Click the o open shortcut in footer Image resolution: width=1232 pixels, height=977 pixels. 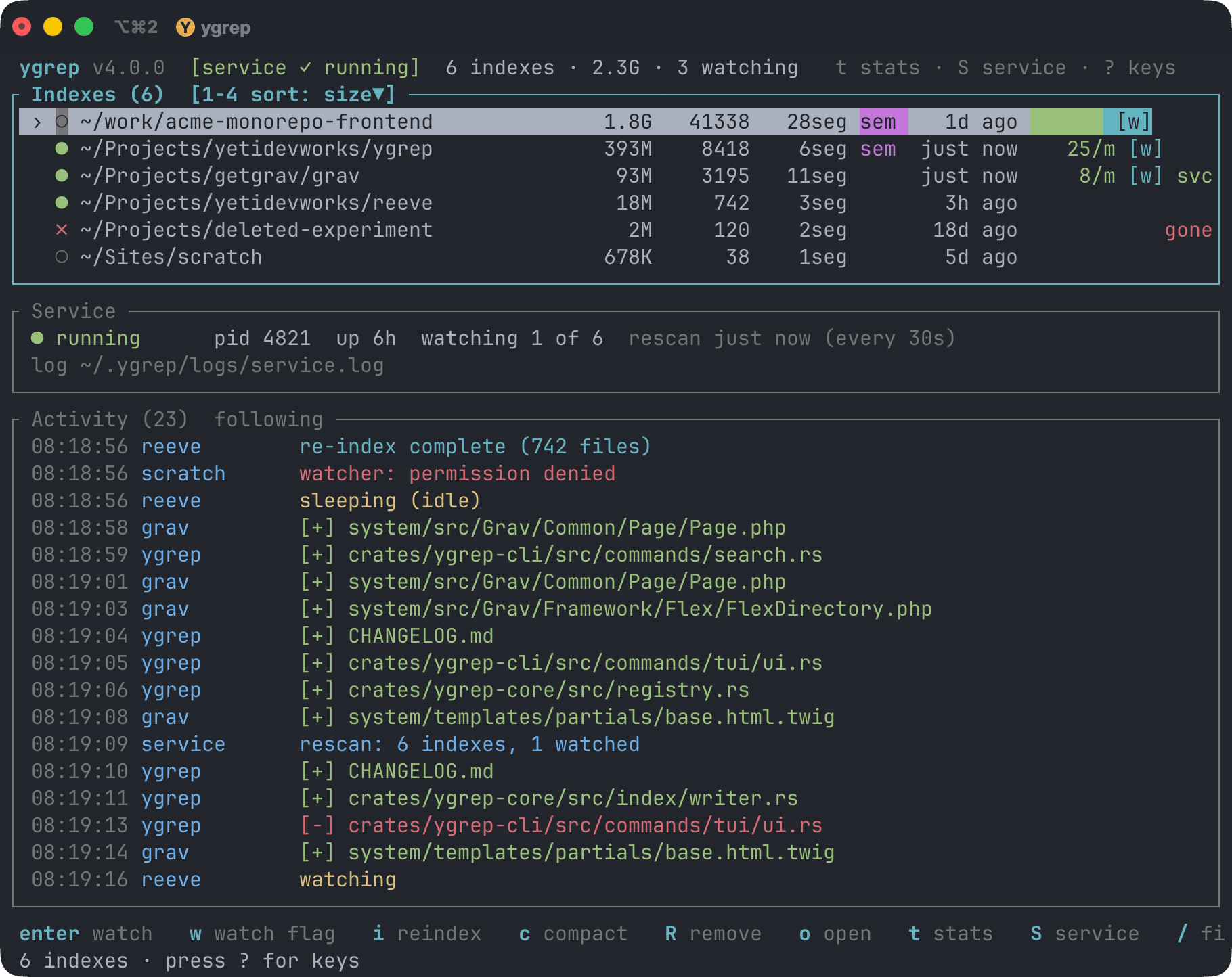pos(835,934)
